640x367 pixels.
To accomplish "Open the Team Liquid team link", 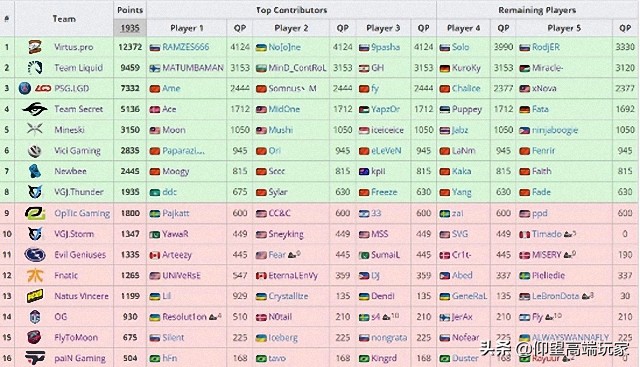I will coord(78,68).
